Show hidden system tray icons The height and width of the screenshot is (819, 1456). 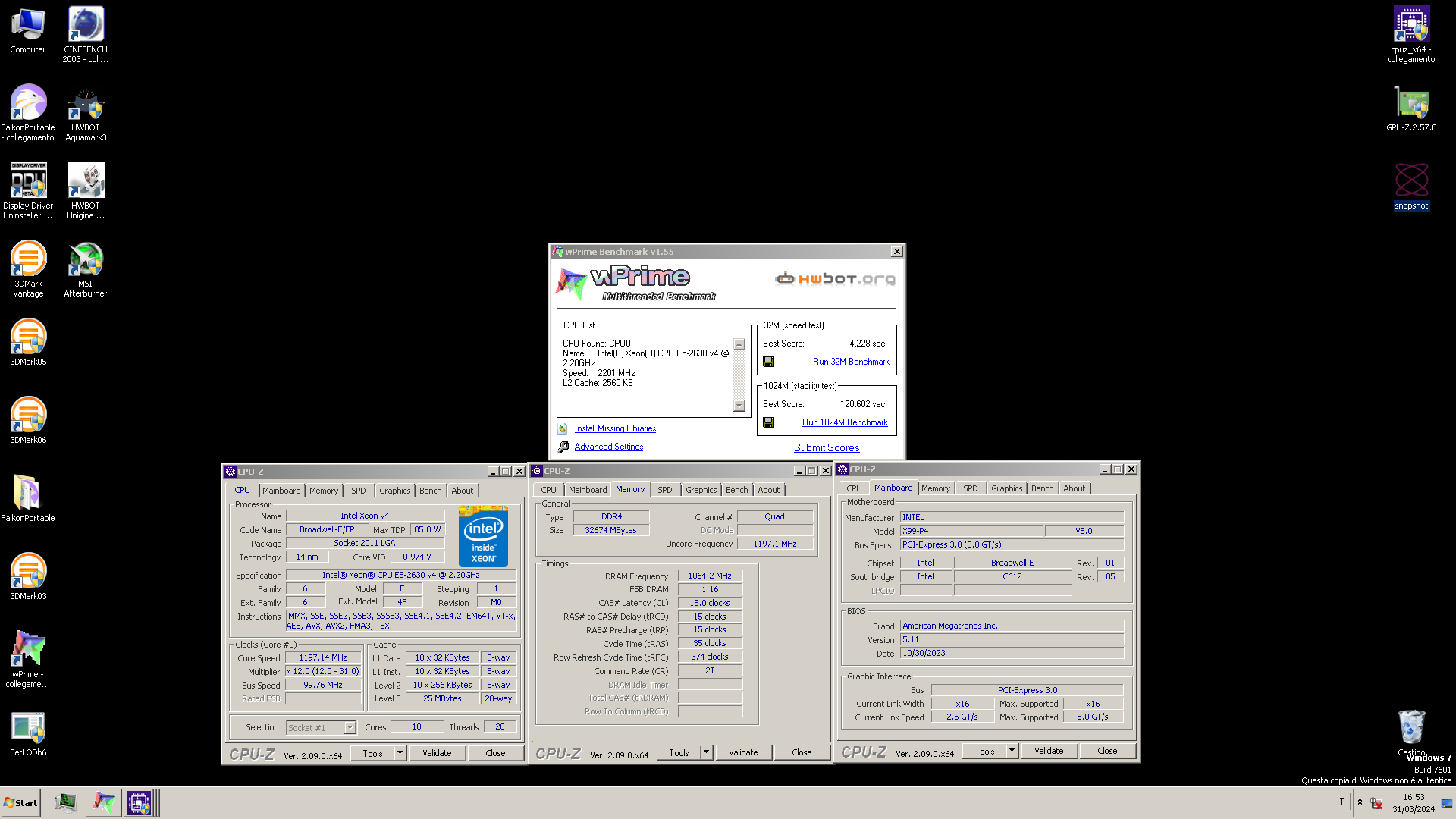(1360, 802)
